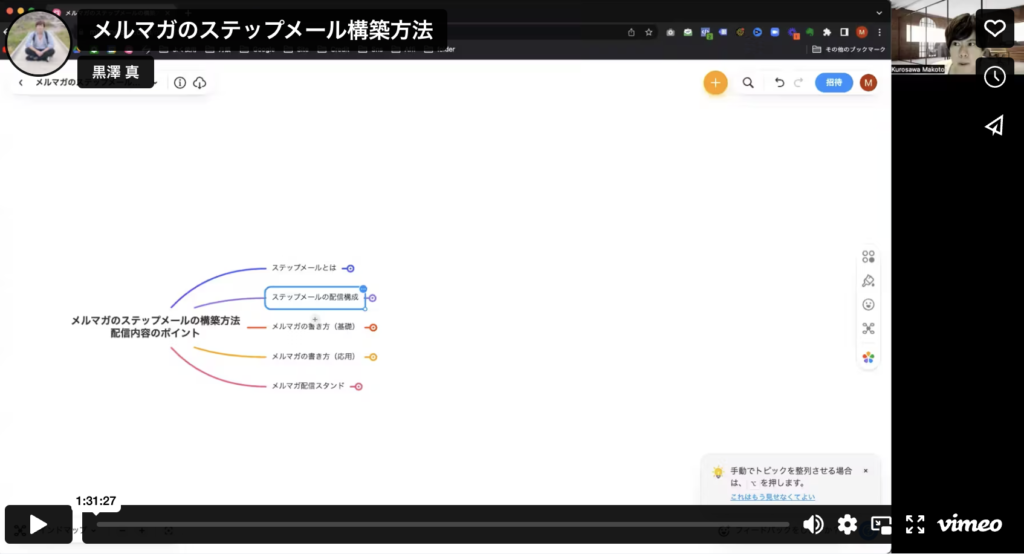Mute the video with the volume icon

point(813,524)
